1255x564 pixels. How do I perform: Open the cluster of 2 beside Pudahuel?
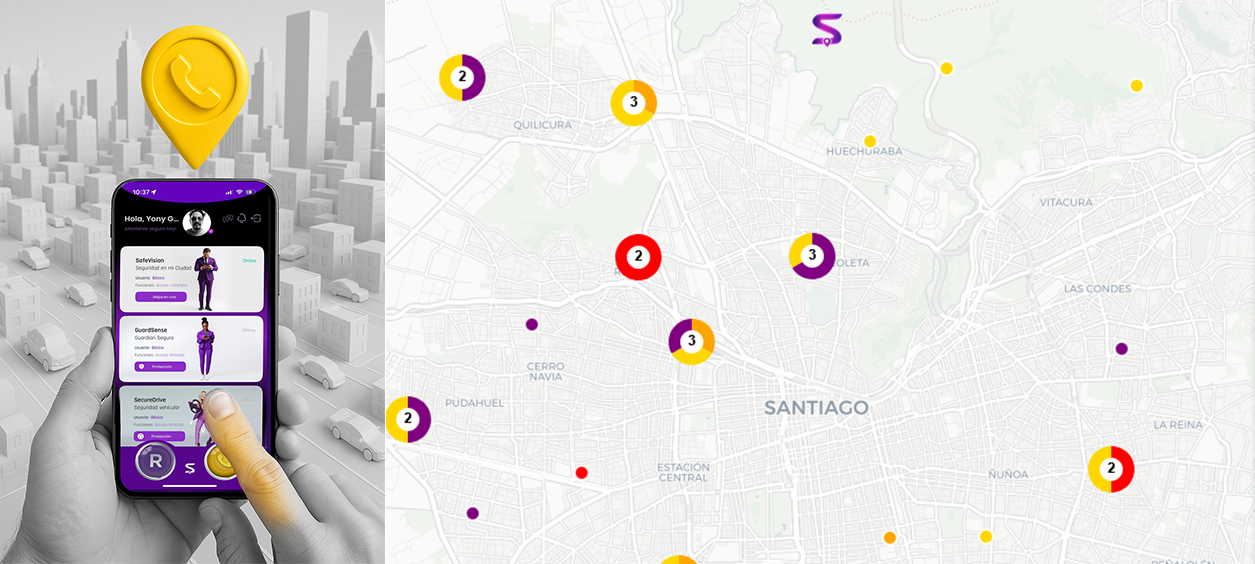[x=408, y=420]
